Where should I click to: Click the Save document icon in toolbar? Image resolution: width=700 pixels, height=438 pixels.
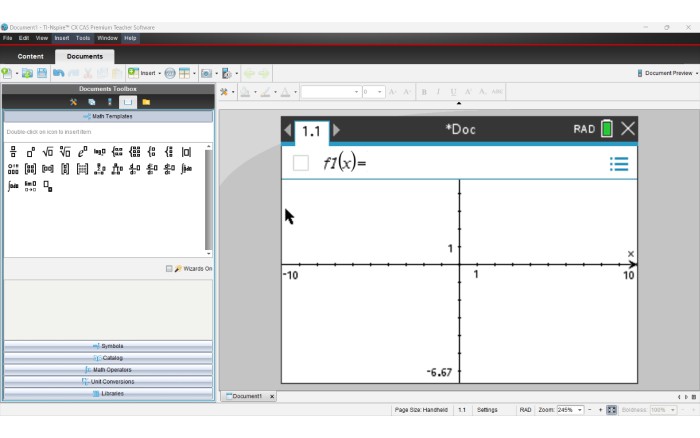pos(41,73)
